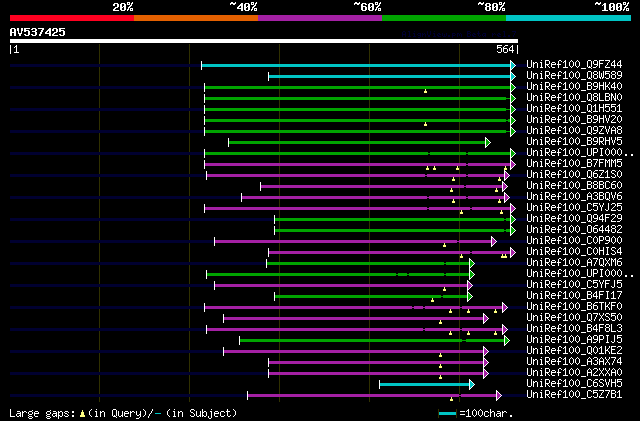Select the UniRef100_A3BQV6 label
640x421 pixels.
(574, 196)
